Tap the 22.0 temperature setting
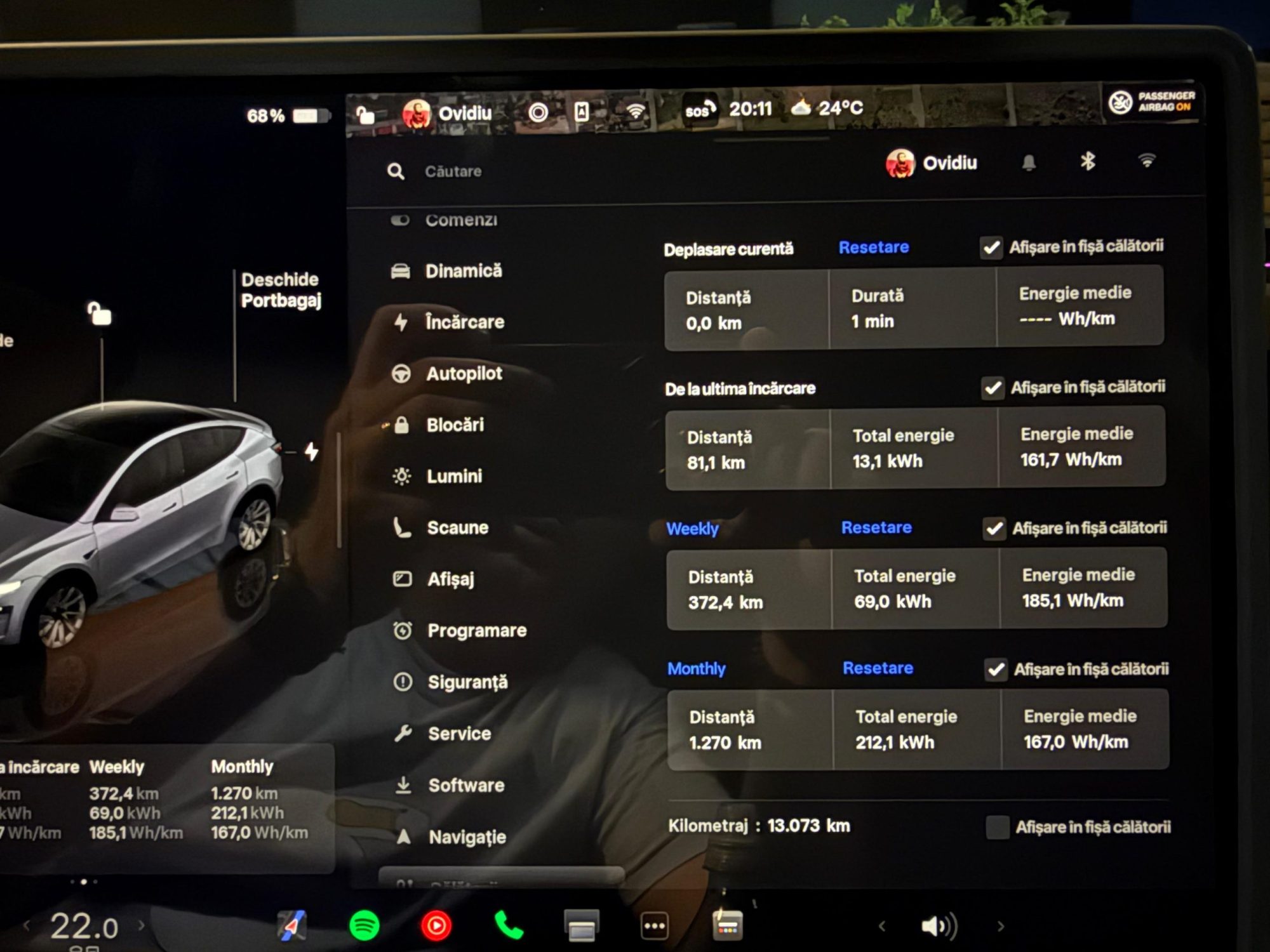Viewport: 1270px width, 952px height. coord(84,927)
